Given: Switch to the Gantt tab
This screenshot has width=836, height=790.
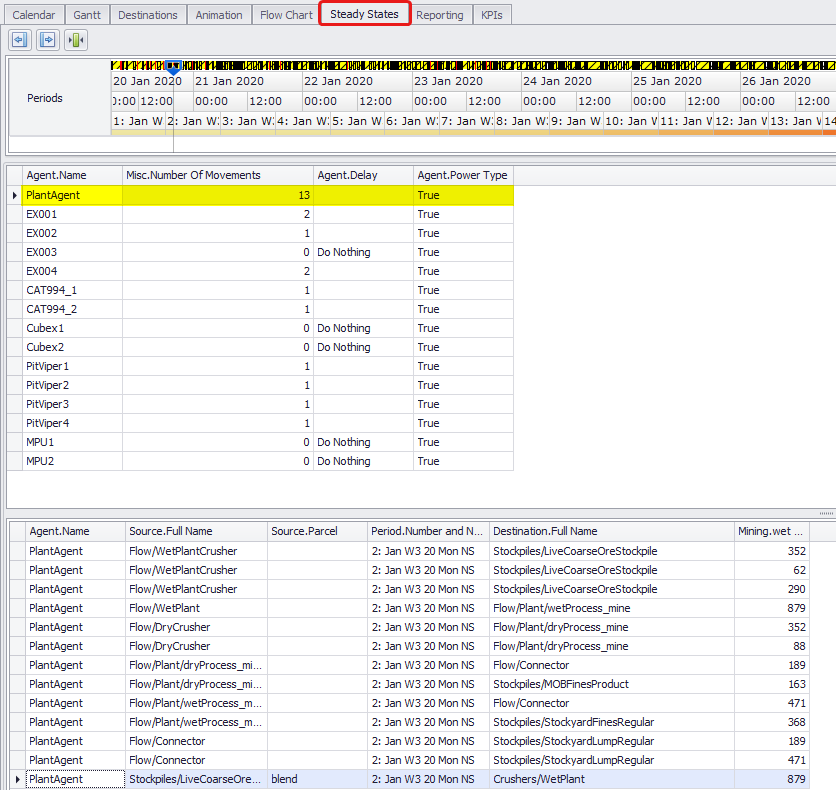Looking at the screenshot, I should tap(87, 15).
